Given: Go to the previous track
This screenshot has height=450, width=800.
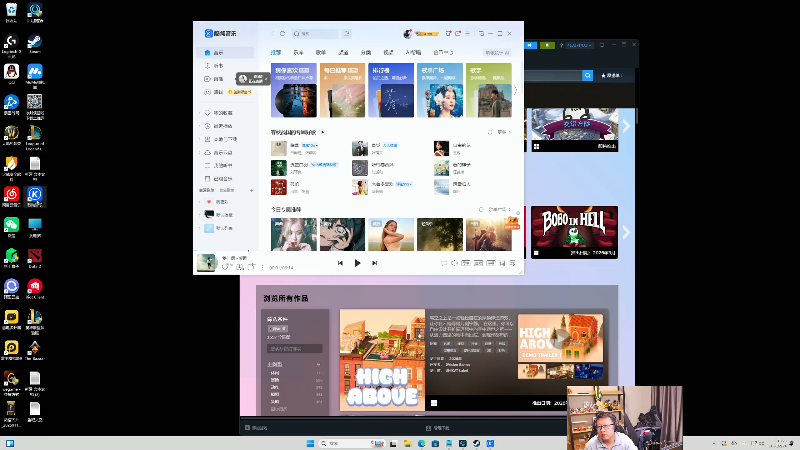Looking at the screenshot, I should (x=340, y=263).
